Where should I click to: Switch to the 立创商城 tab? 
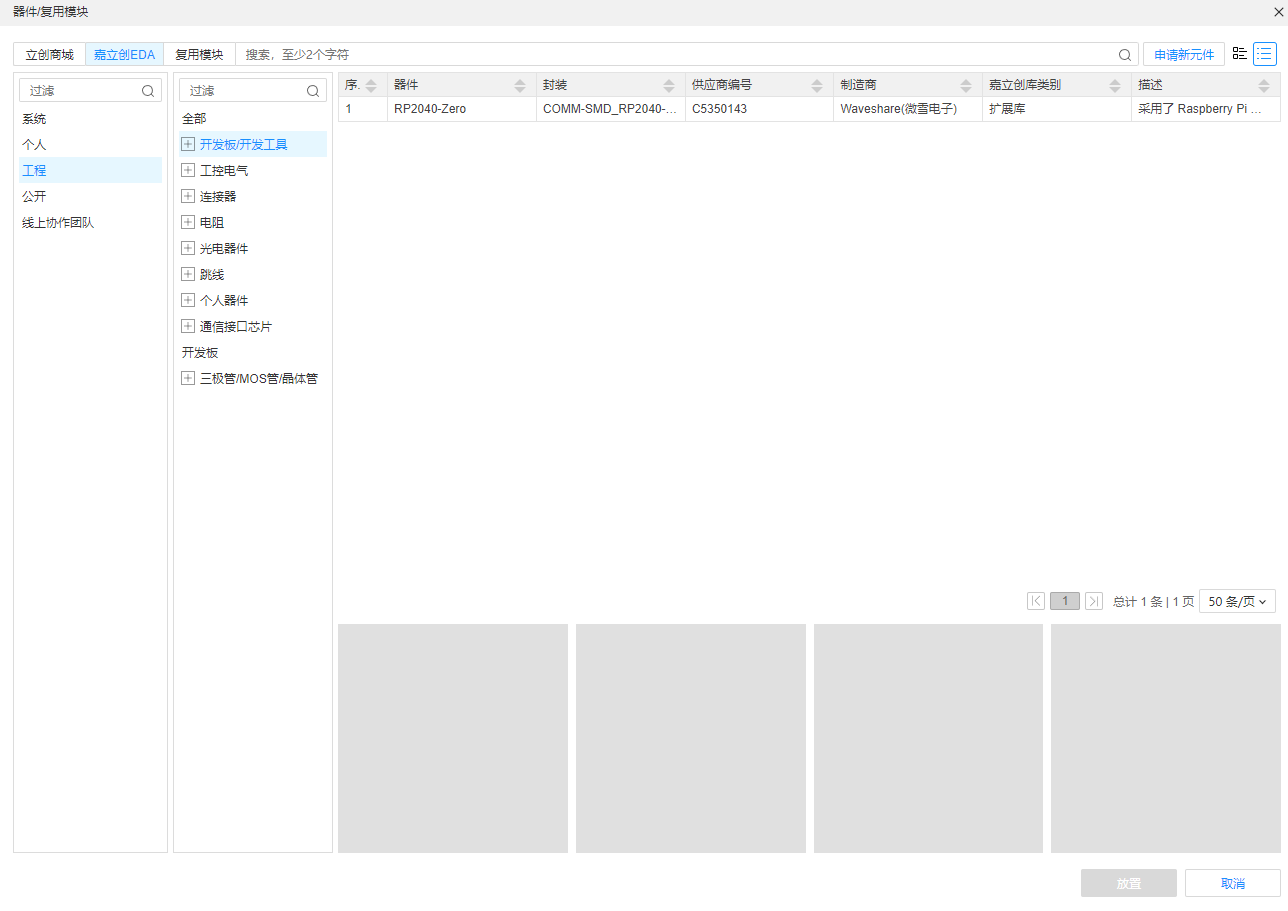50,55
